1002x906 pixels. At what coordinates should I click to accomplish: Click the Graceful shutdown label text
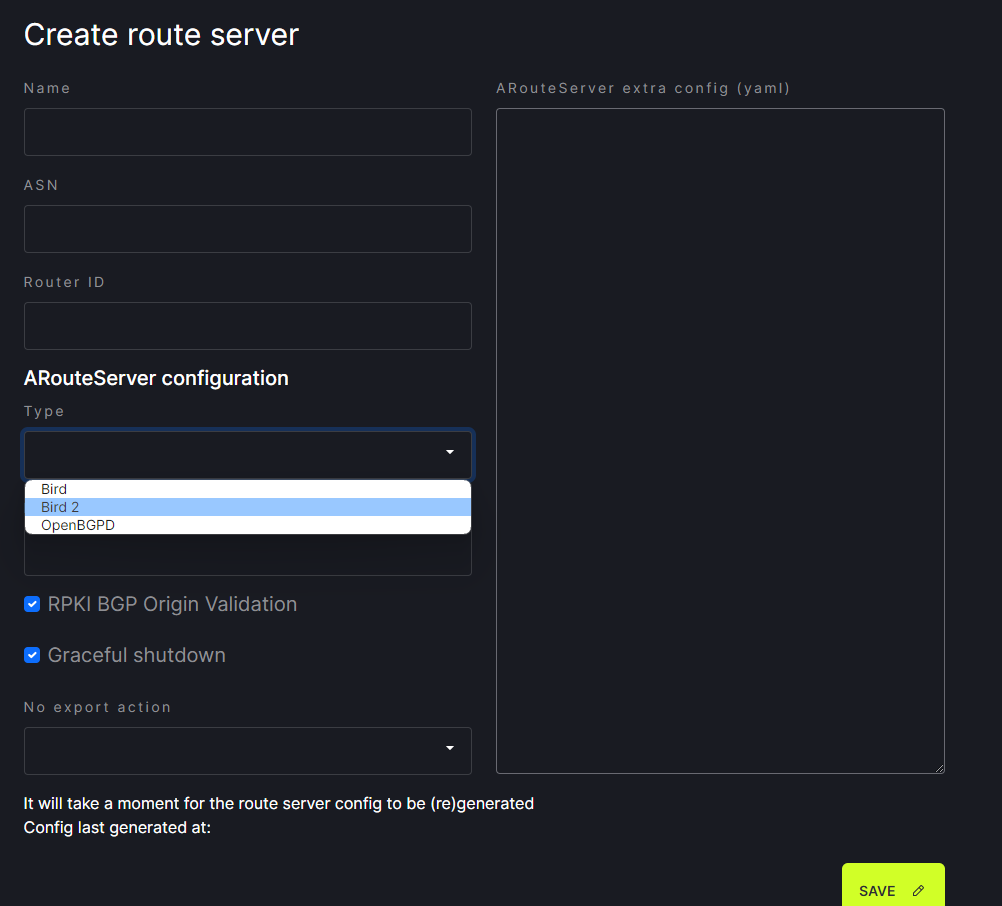coord(137,655)
